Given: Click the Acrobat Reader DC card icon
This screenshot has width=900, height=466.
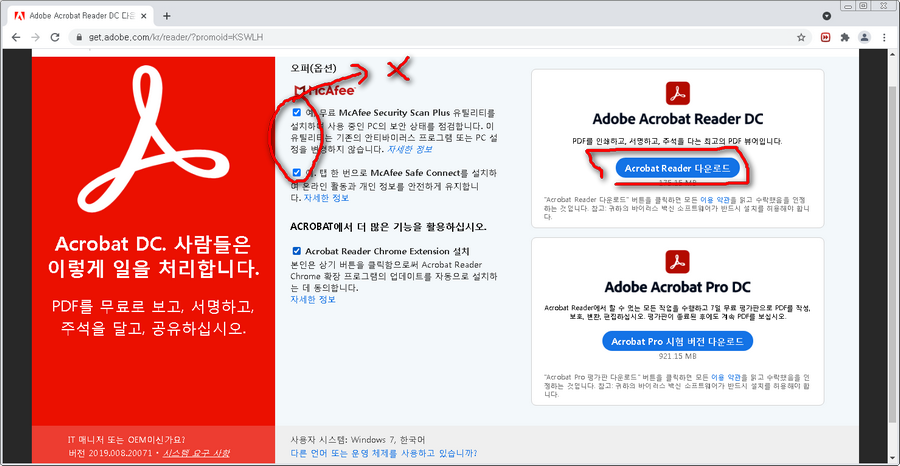Looking at the screenshot, I should [677, 93].
